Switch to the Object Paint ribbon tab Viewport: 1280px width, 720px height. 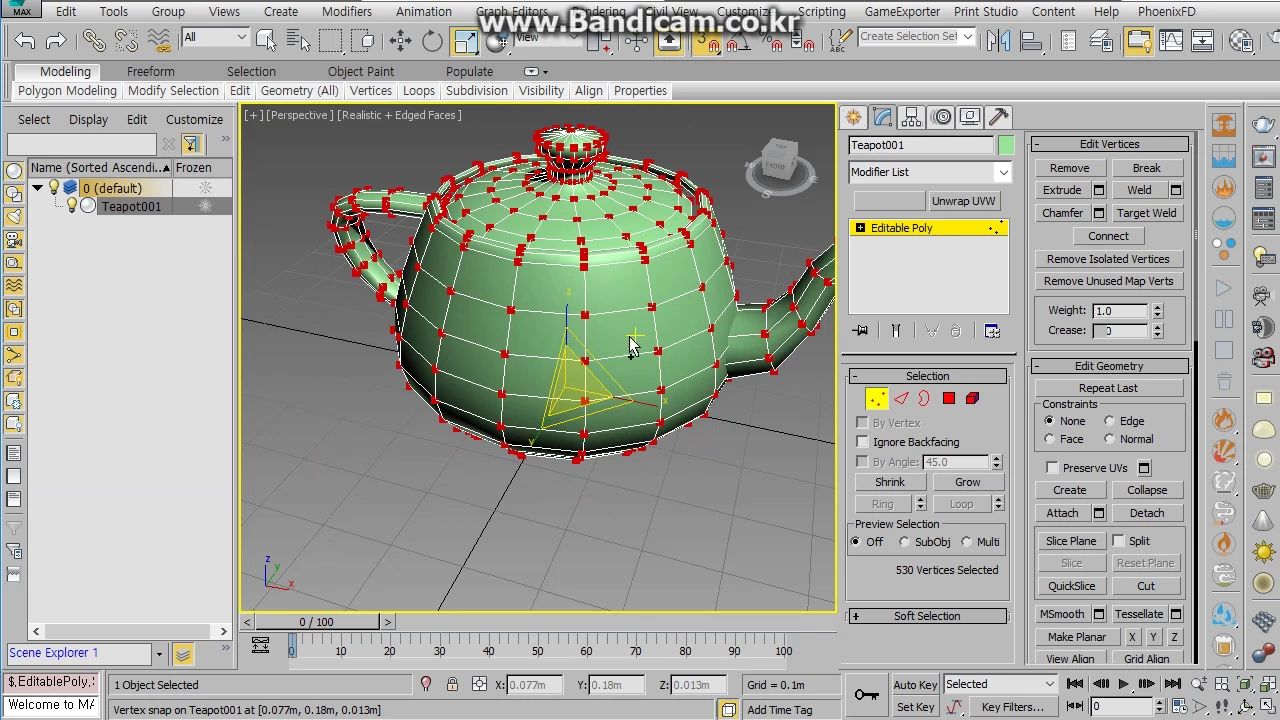(361, 72)
